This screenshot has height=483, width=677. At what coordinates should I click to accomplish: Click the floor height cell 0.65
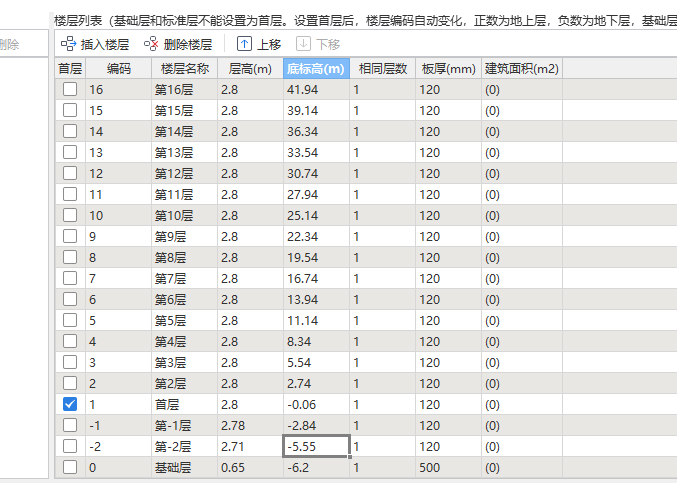point(250,467)
